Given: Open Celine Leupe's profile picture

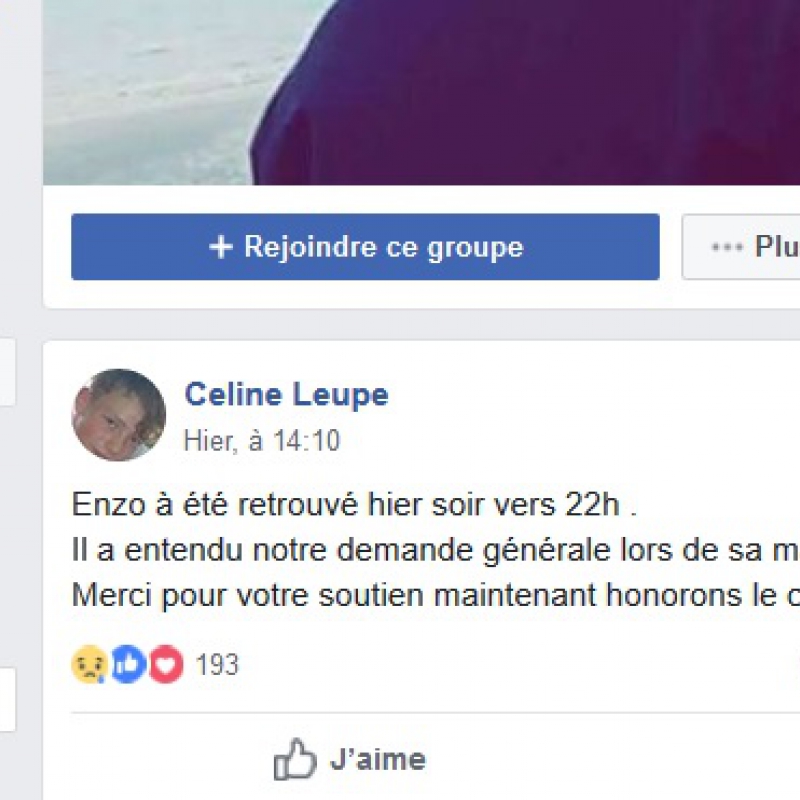Looking at the screenshot, I should 119,415.
